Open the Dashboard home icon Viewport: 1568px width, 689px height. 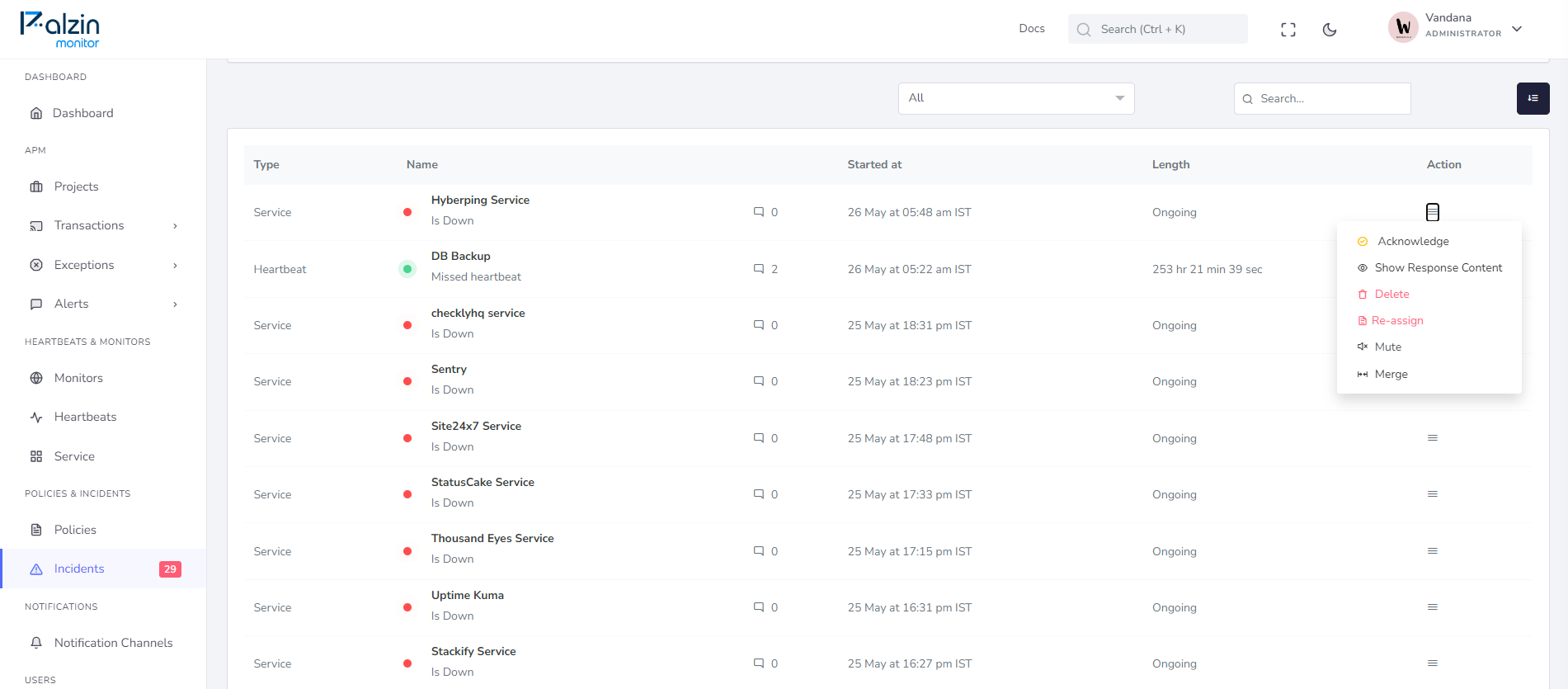click(36, 113)
